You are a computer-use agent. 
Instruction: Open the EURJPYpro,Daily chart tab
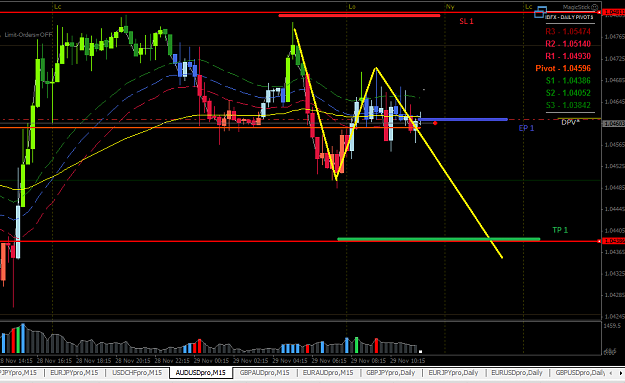pyautogui.click(x=453, y=373)
